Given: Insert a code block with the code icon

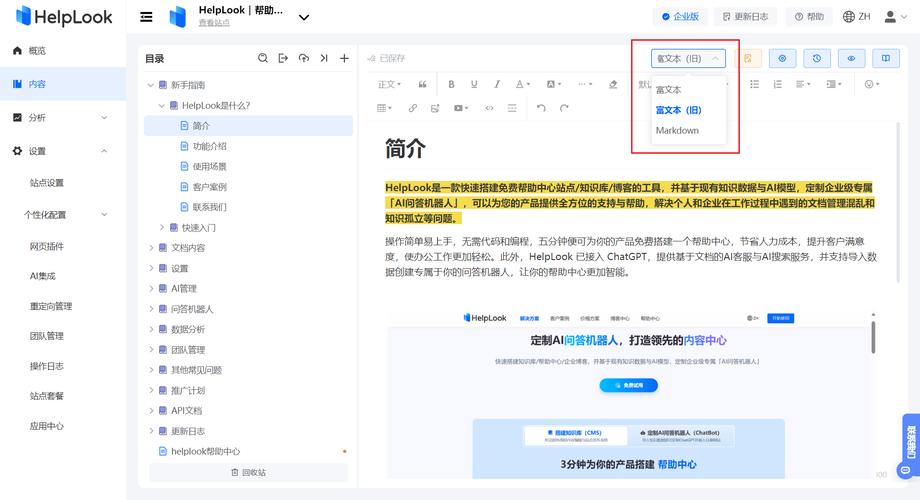Looking at the screenshot, I should [489, 108].
